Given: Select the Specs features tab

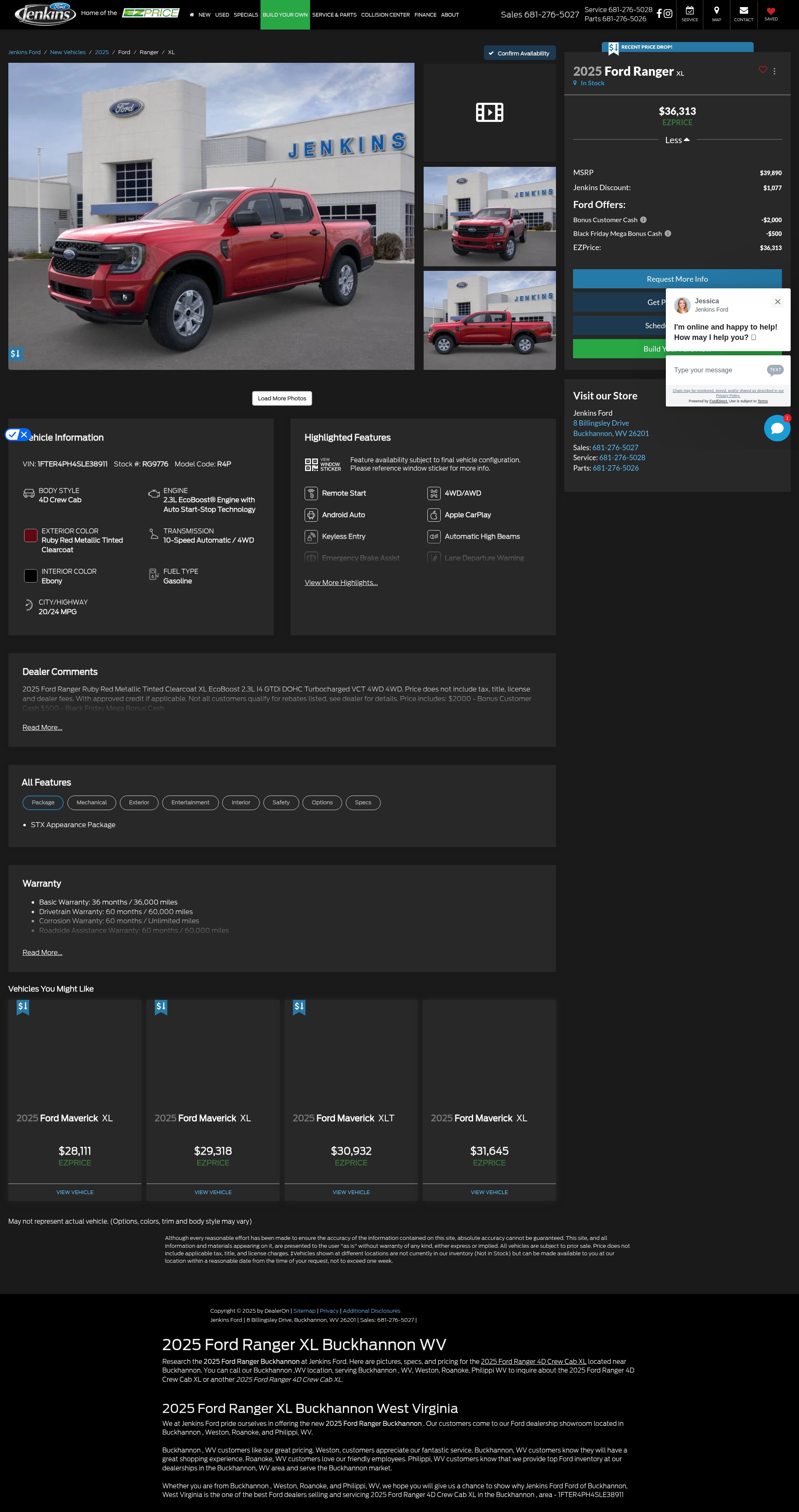Looking at the screenshot, I should (x=363, y=802).
